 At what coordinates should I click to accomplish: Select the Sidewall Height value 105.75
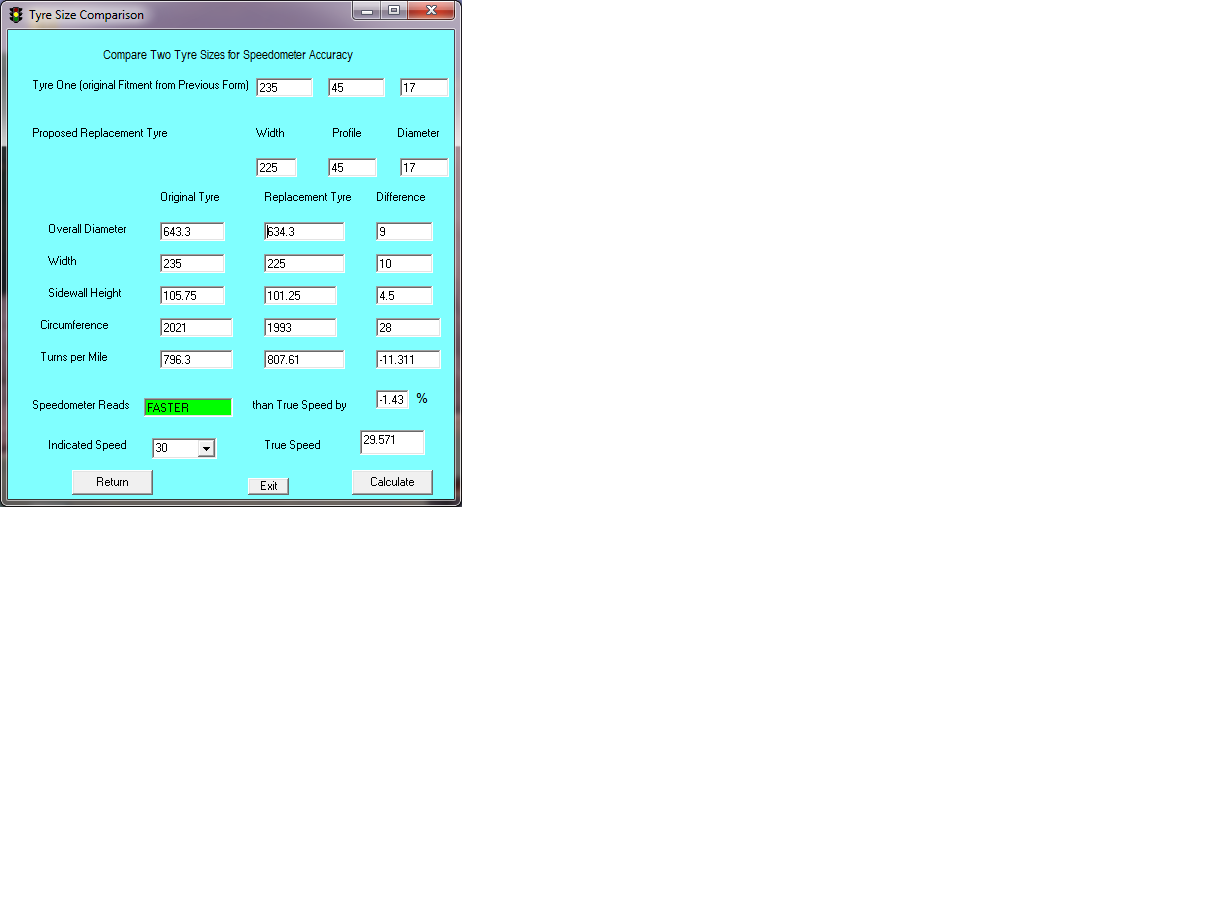(x=192, y=295)
